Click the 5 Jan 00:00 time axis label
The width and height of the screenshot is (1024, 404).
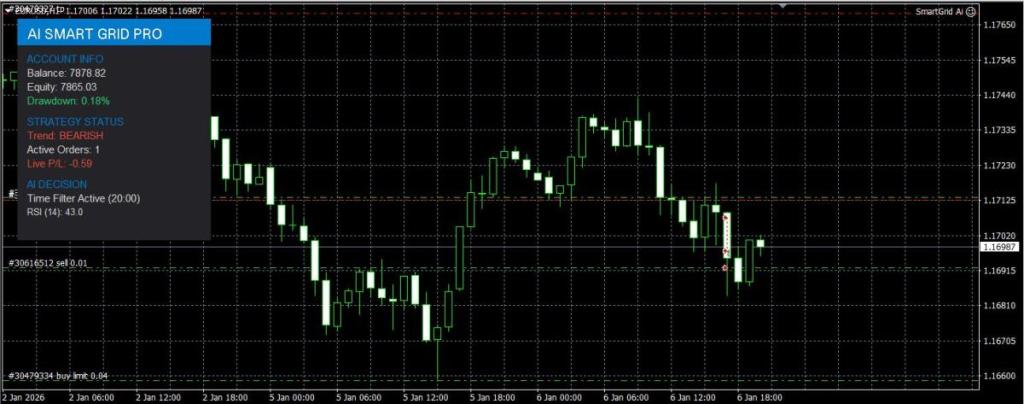click(x=293, y=397)
